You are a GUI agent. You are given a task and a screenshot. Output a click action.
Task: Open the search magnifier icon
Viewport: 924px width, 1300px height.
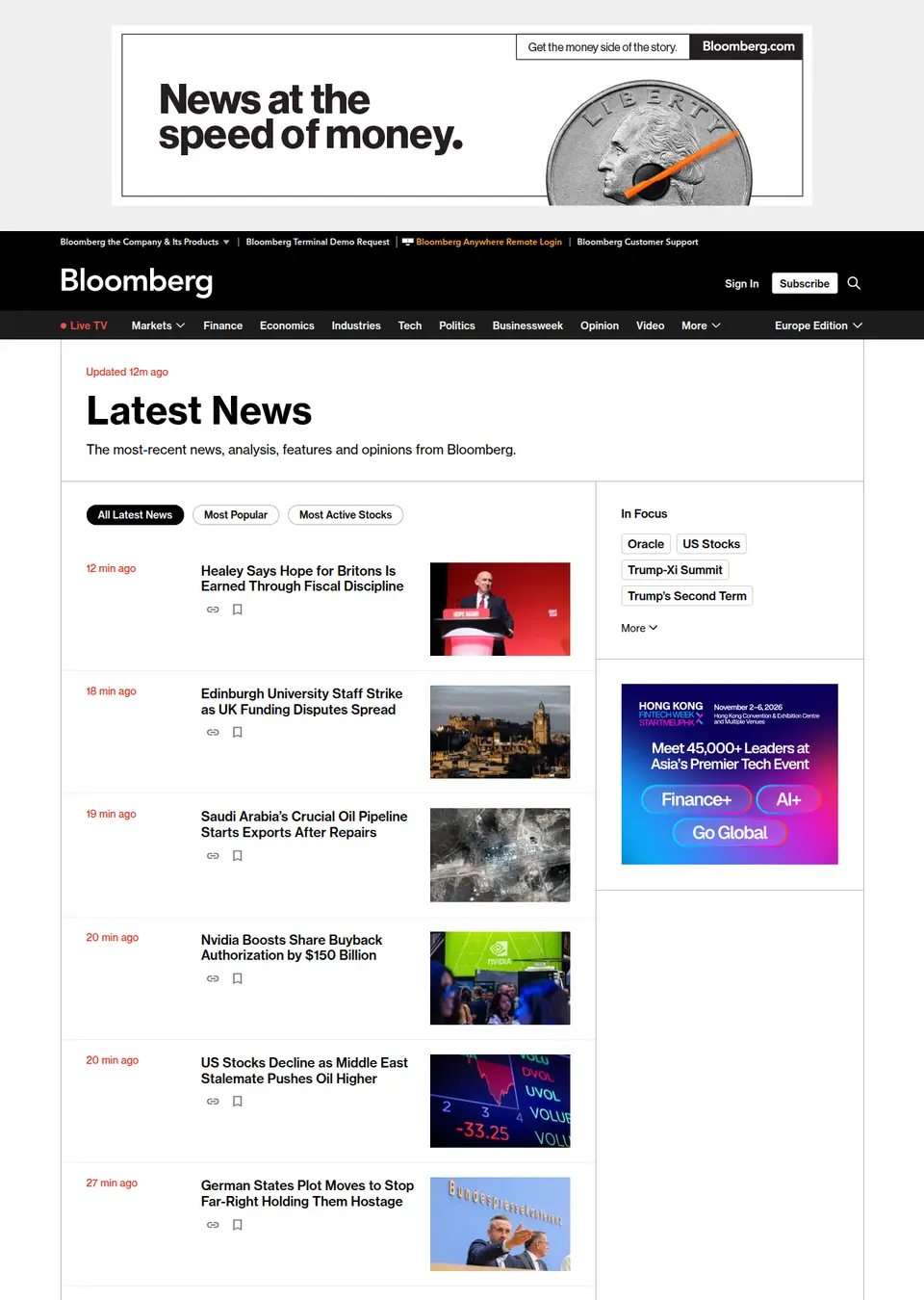click(x=854, y=283)
